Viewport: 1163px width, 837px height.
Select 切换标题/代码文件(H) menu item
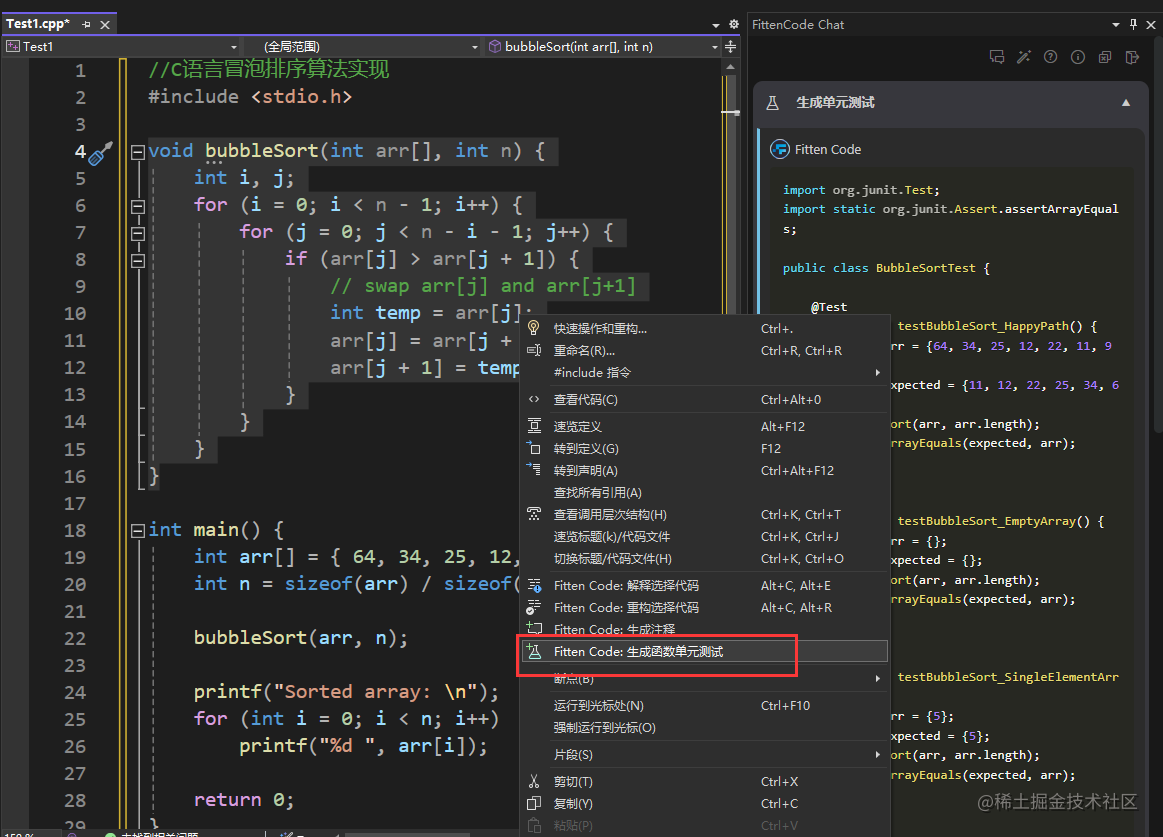click(705, 559)
